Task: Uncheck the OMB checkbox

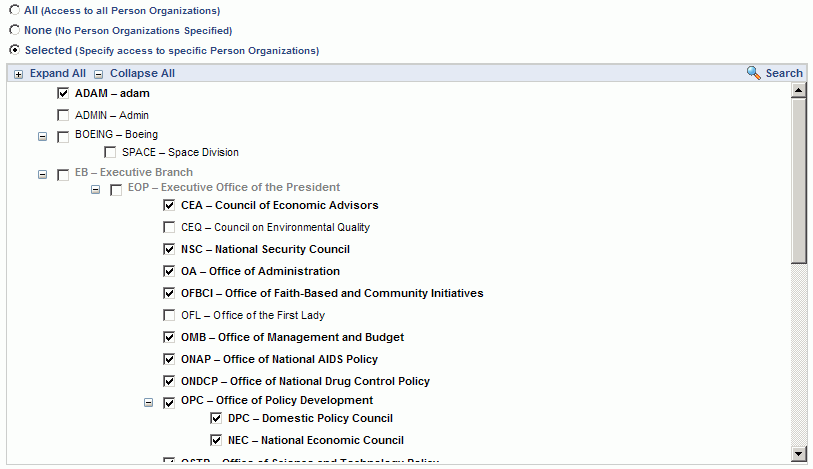Action: pyautogui.click(x=169, y=337)
